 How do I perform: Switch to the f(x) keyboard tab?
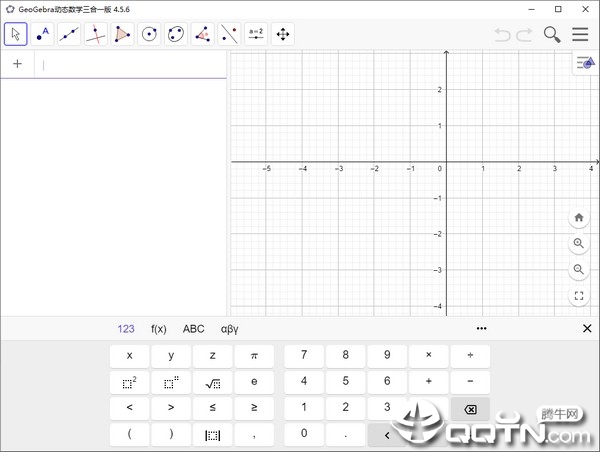tap(159, 329)
